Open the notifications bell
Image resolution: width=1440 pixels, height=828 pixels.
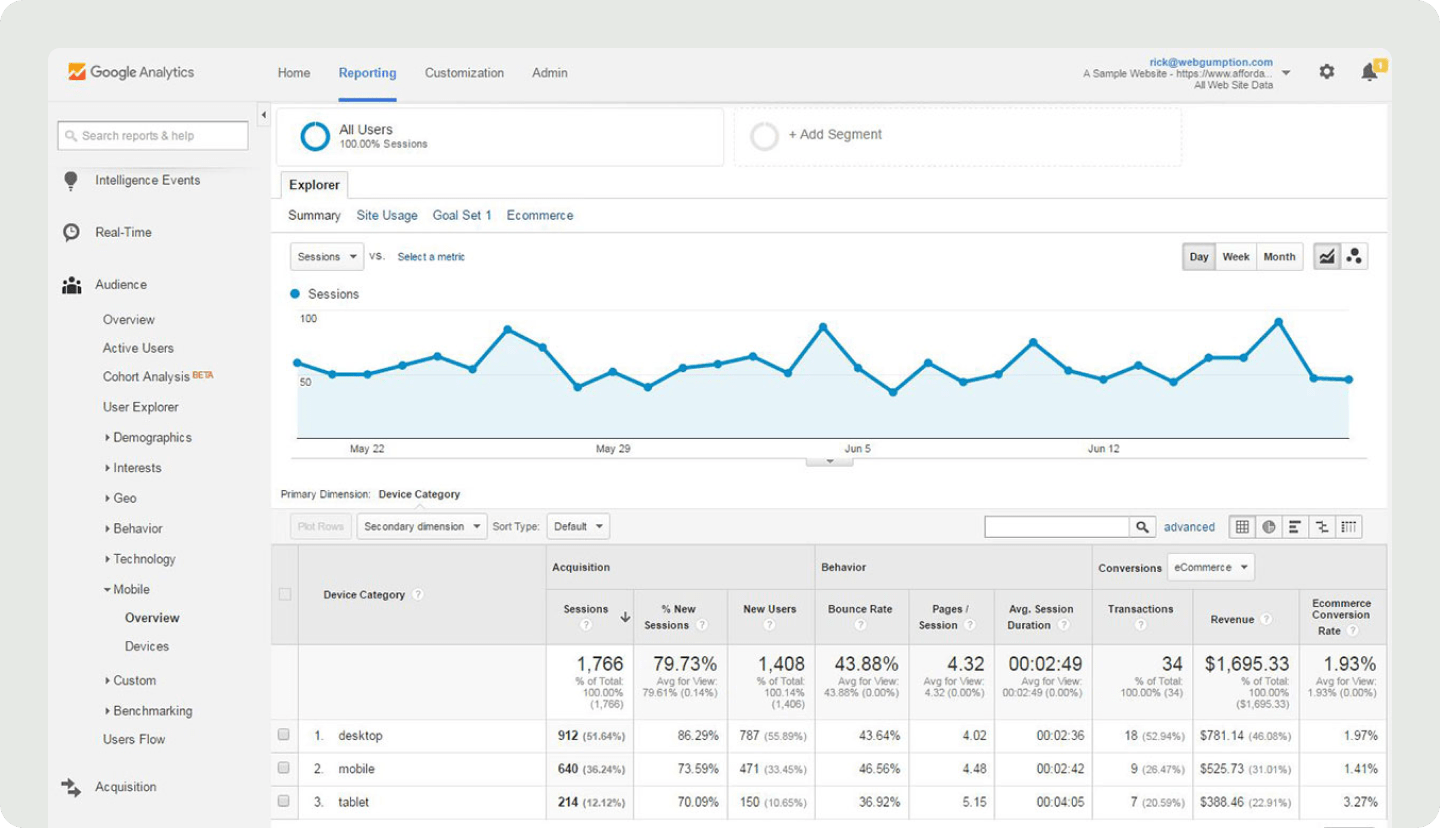(1369, 72)
